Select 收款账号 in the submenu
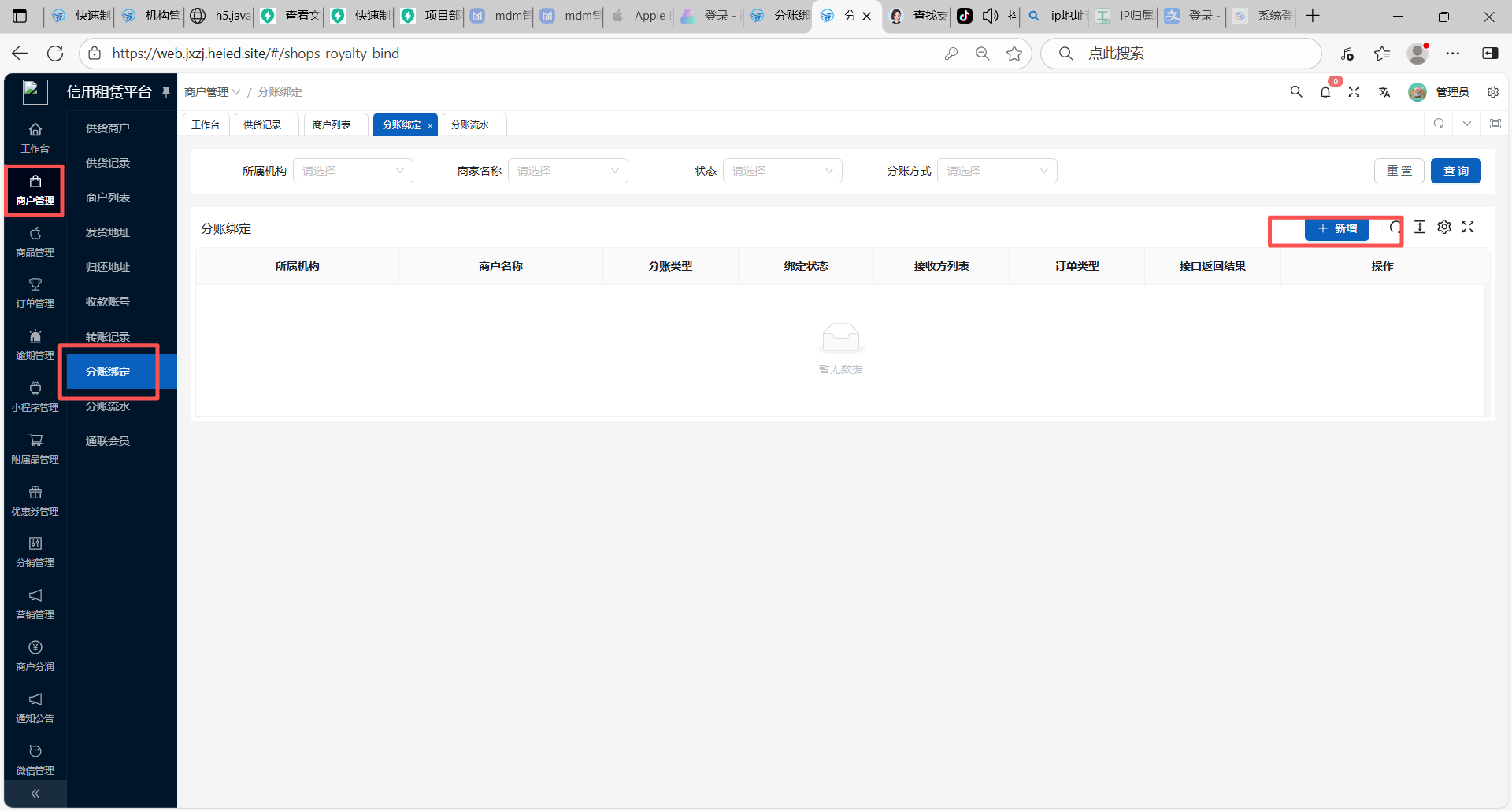 [x=108, y=302]
